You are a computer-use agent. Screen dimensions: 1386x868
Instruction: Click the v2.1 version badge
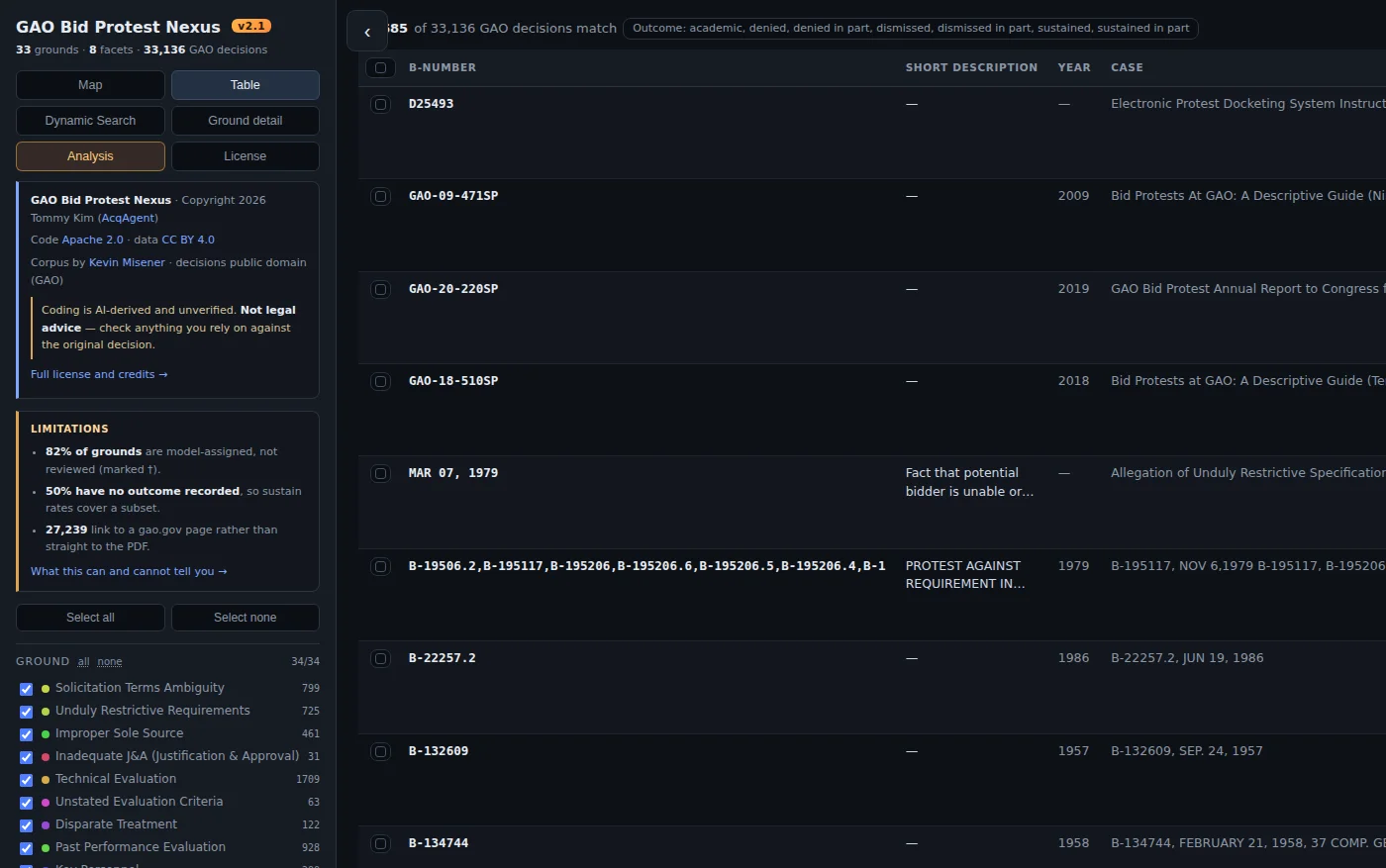(251, 26)
